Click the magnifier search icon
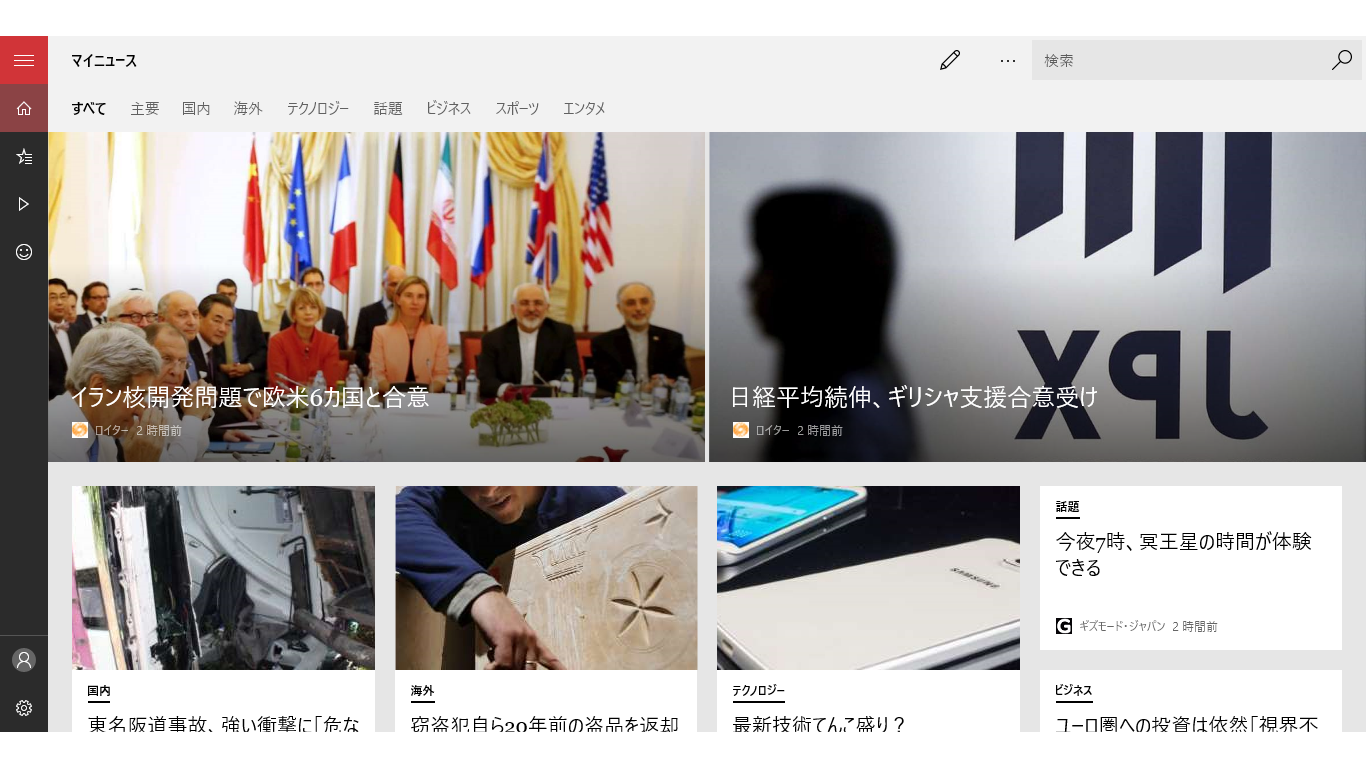The width and height of the screenshot is (1366, 768). tap(1342, 60)
